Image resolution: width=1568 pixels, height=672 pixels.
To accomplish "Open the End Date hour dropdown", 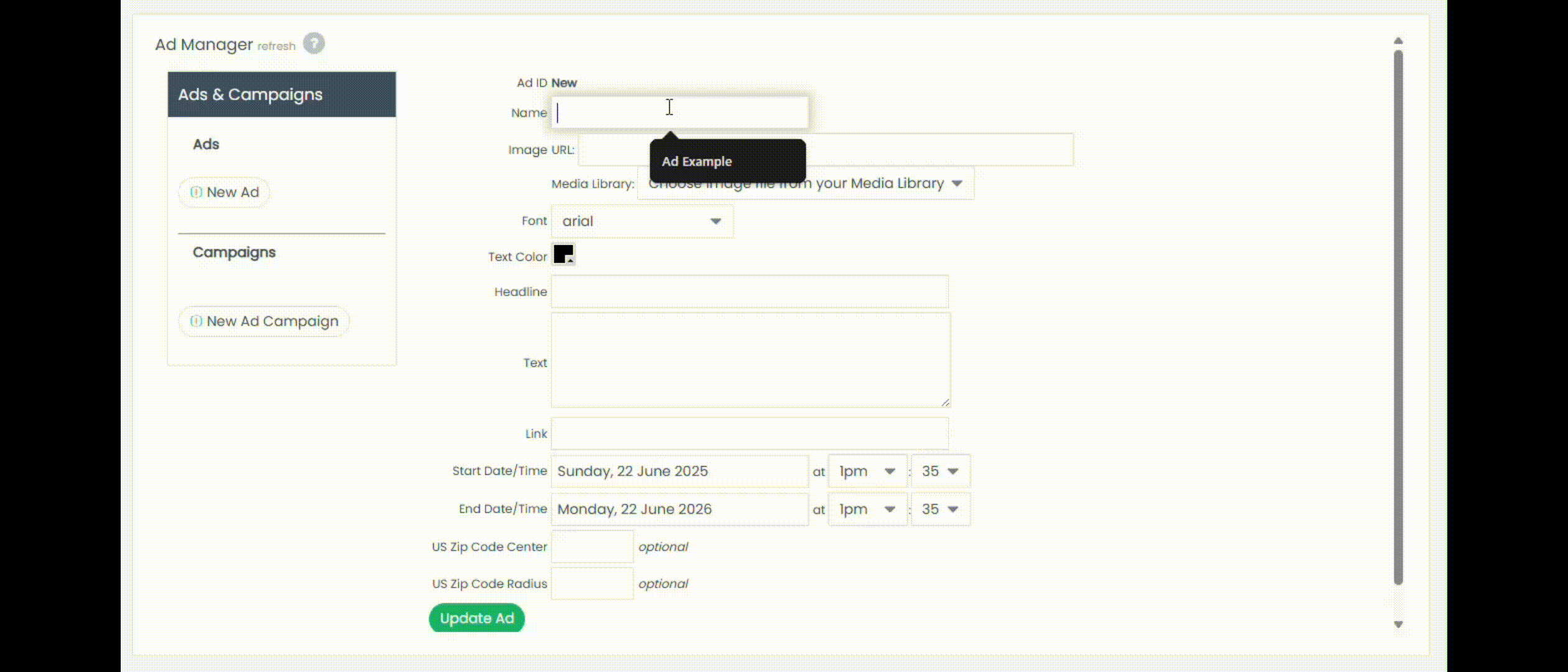I will pyautogui.click(x=867, y=510).
